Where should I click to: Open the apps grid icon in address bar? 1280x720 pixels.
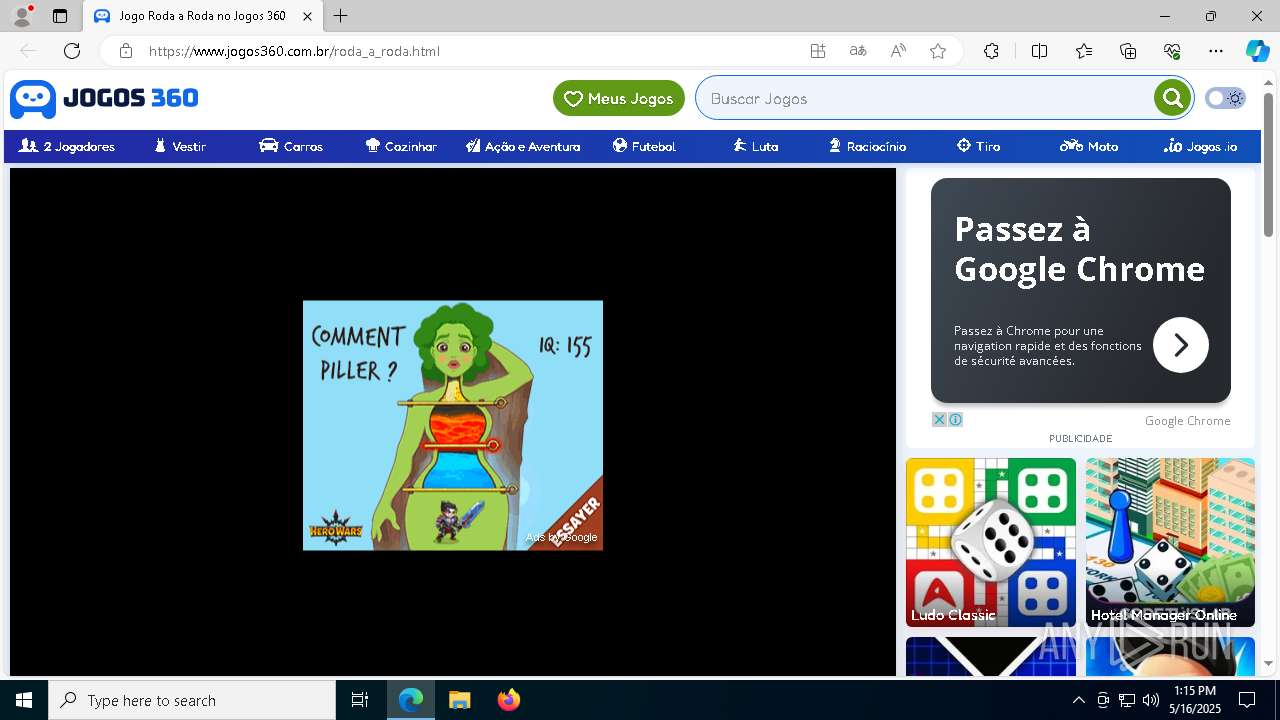(818, 51)
